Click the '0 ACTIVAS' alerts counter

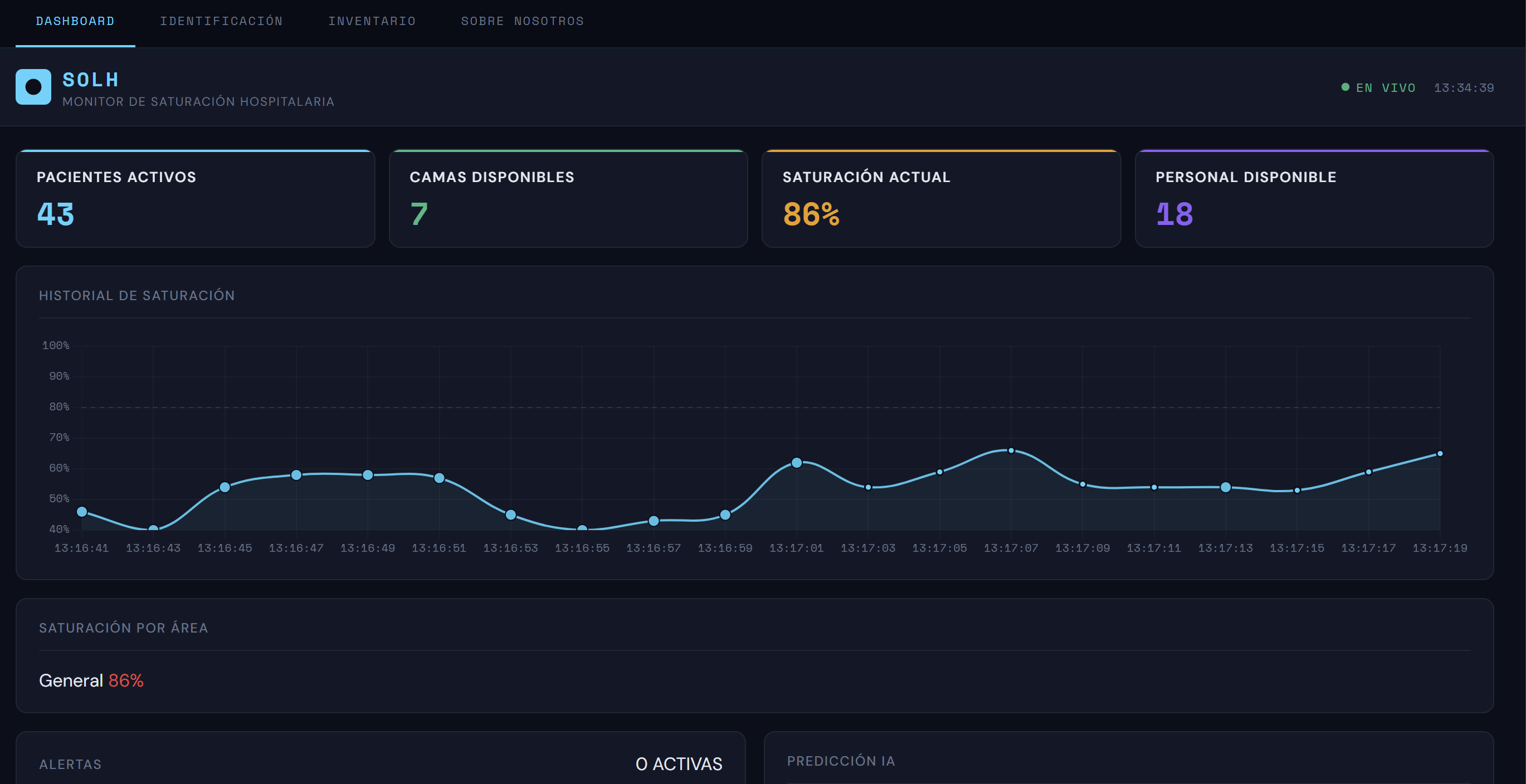[679, 764]
